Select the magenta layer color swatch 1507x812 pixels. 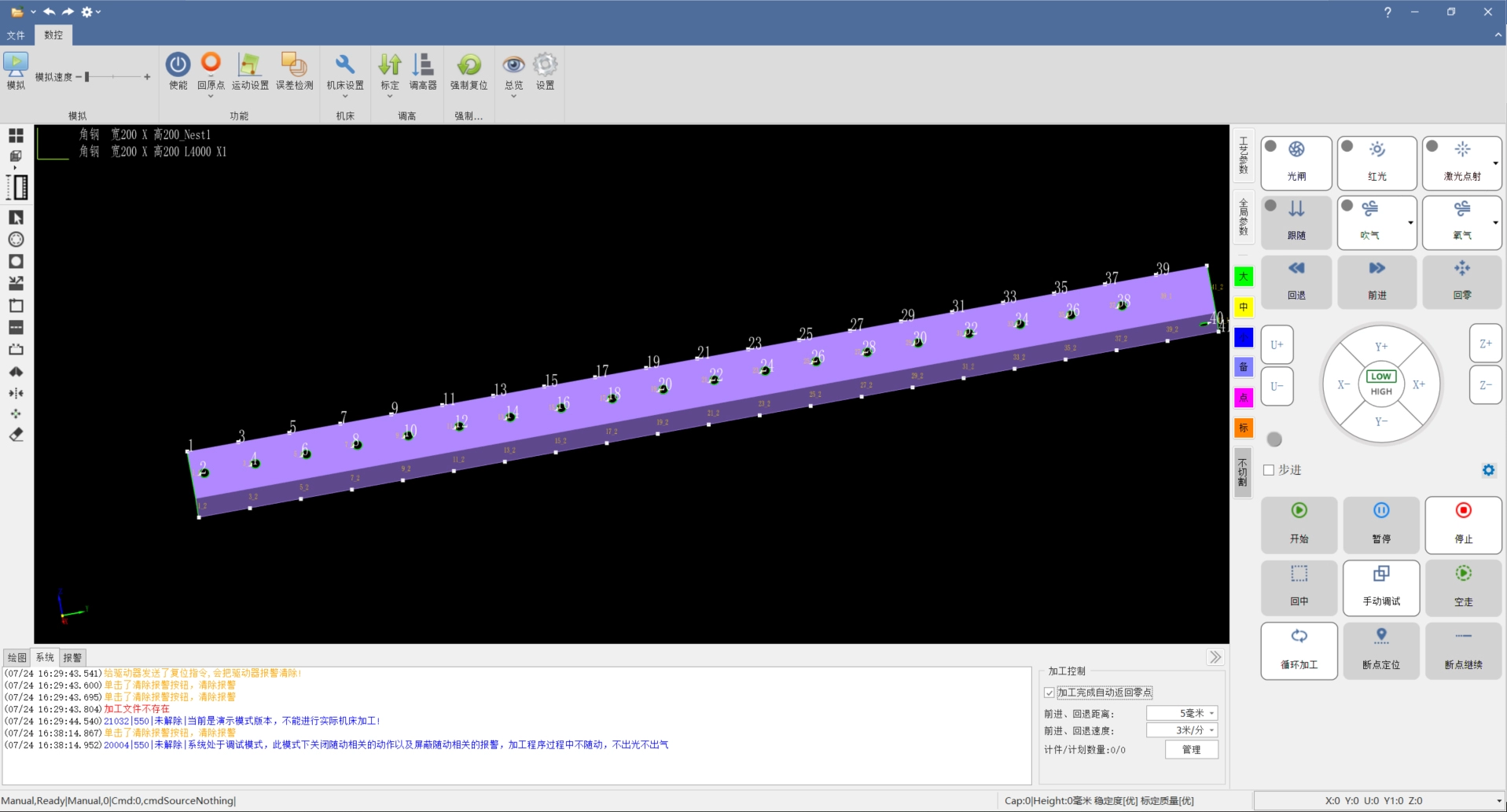(1243, 398)
